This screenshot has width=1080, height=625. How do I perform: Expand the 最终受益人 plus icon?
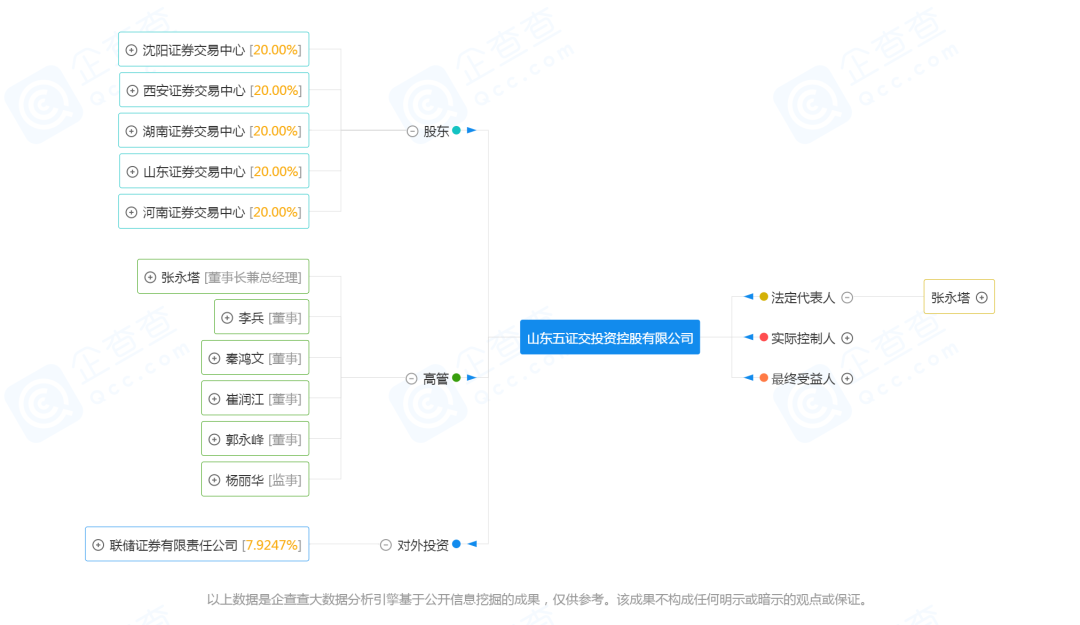pyautogui.click(x=847, y=378)
